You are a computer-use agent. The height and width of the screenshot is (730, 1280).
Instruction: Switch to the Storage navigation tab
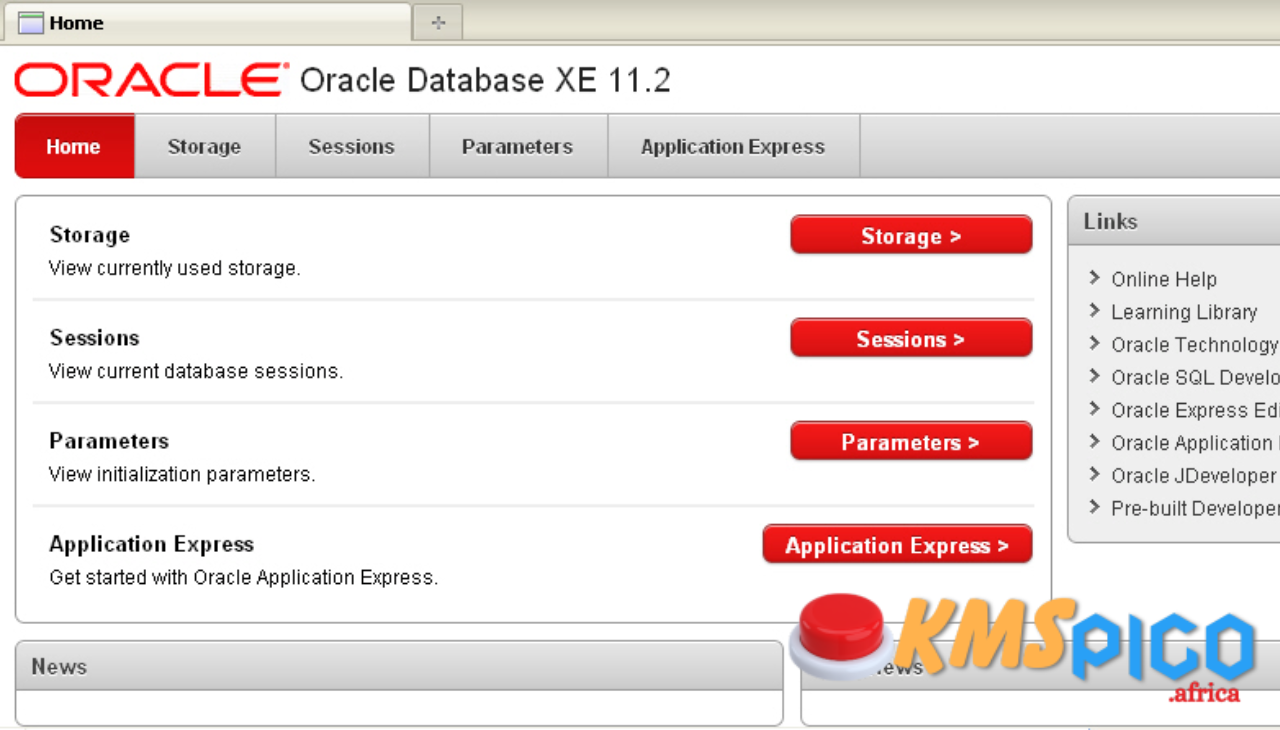[204, 146]
